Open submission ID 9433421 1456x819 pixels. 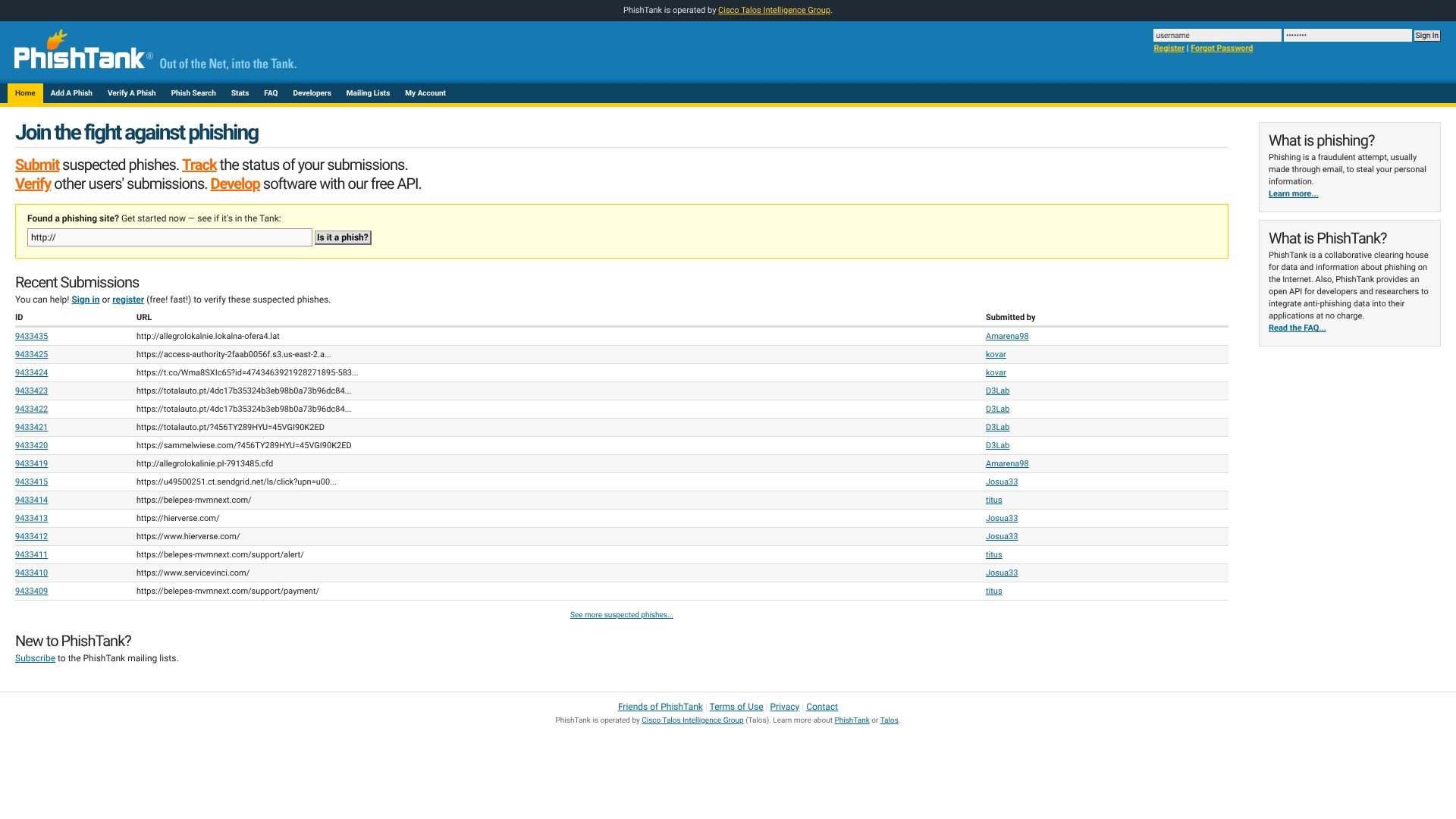pyautogui.click(x=31, y=428)
